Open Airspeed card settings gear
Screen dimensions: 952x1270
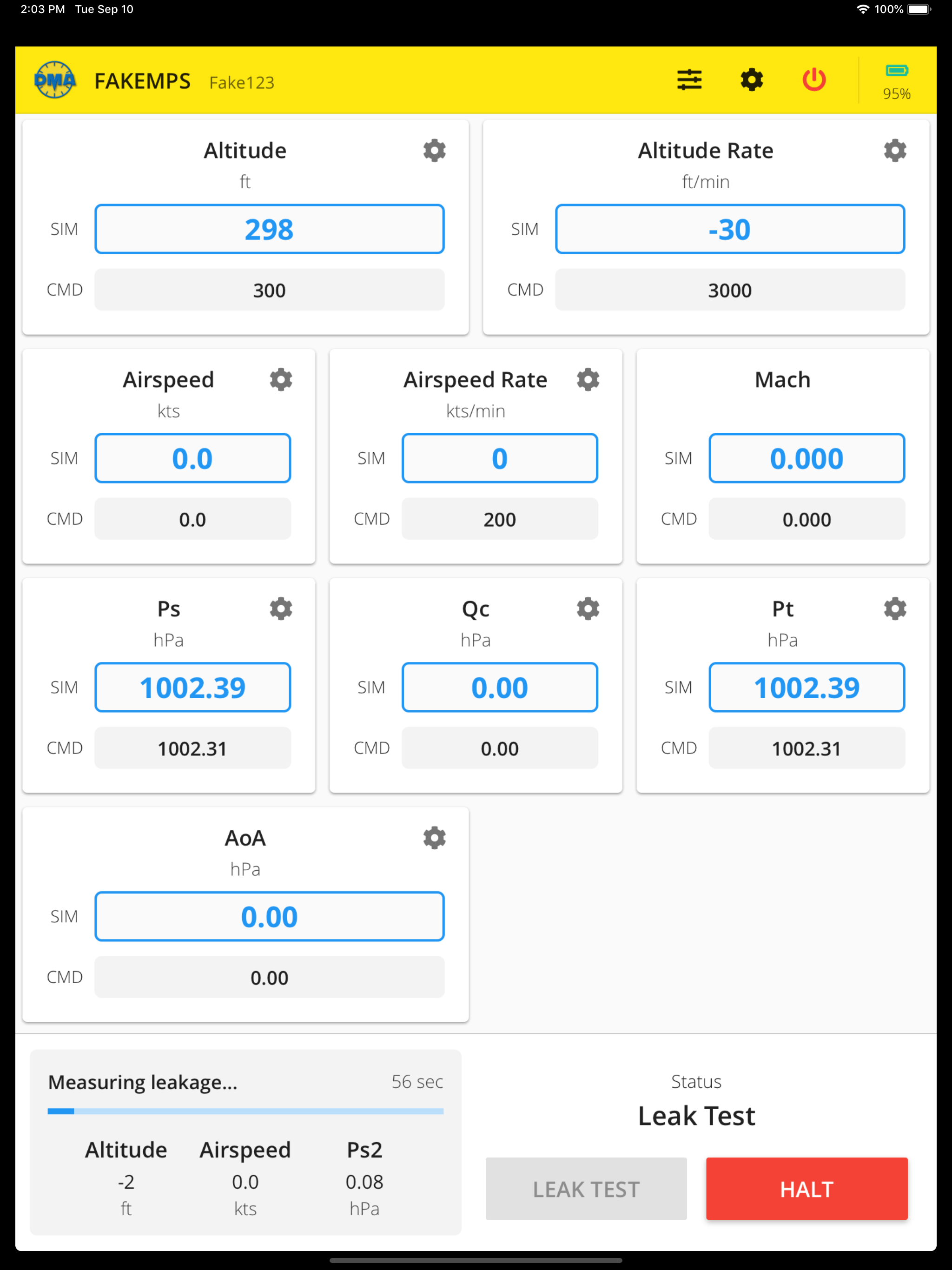(281, 379)
